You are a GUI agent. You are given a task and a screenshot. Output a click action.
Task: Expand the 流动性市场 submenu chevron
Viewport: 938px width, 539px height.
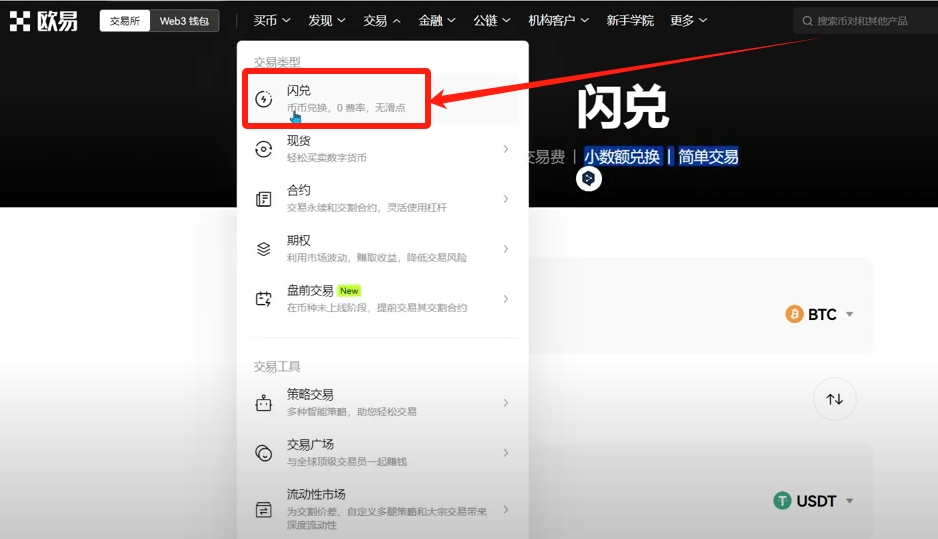[x=505, y=509]
